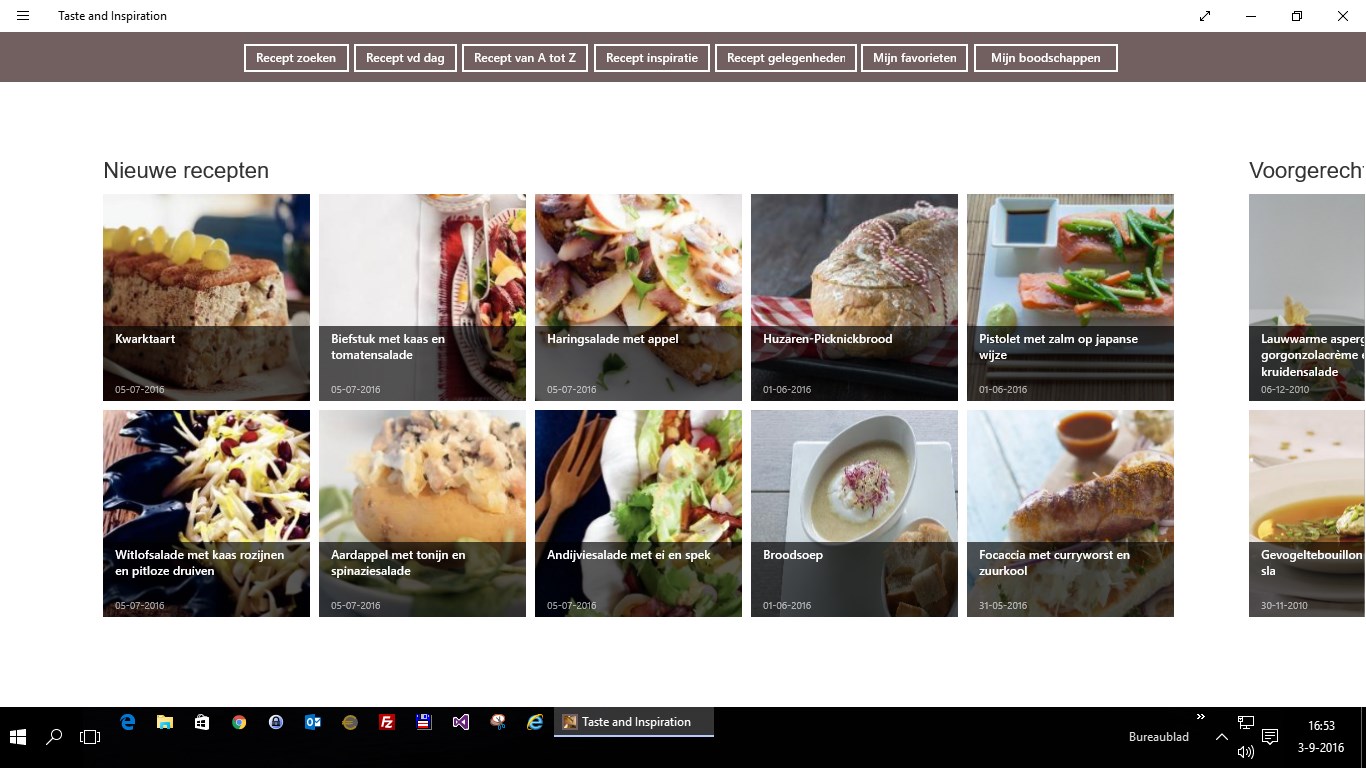Launch Visual Studio from the taskbar

point(461,722)
